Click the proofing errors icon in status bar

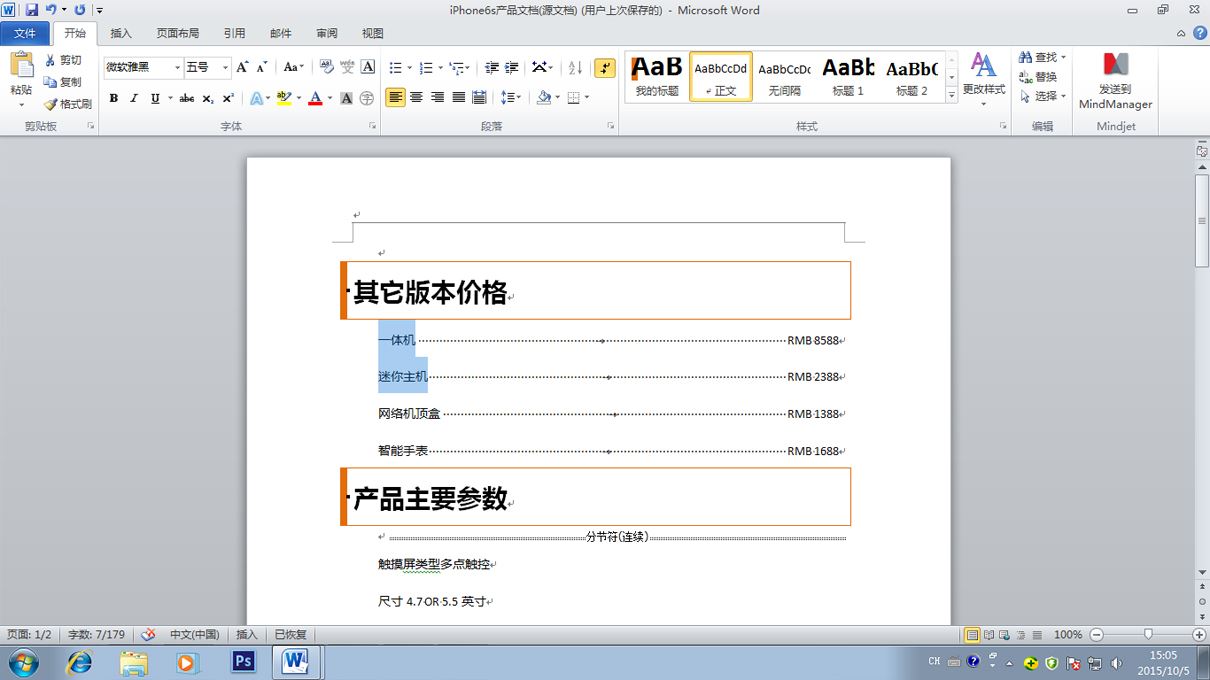click(x=148, y=634)
